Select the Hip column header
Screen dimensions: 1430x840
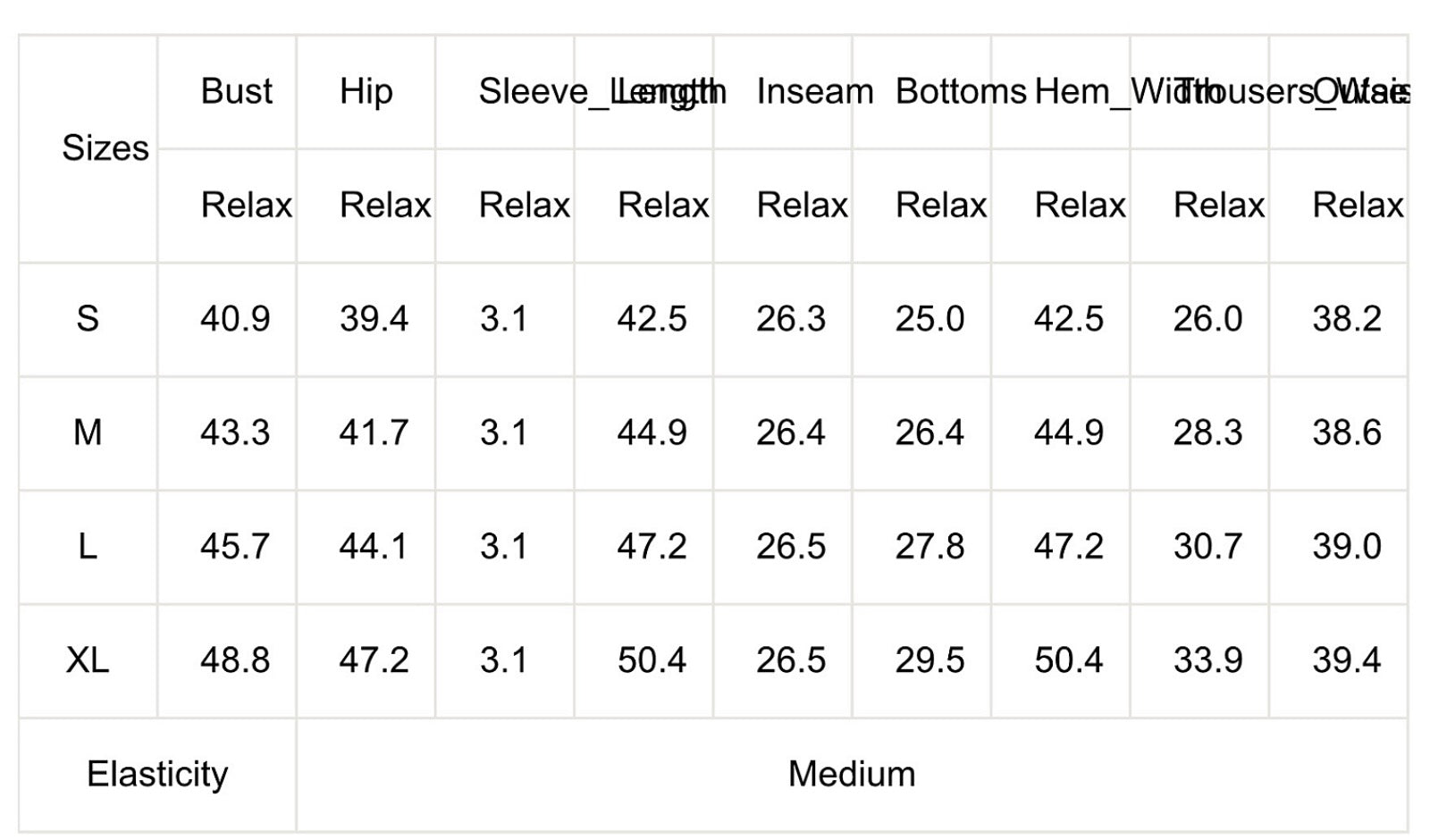click(366, 92)
